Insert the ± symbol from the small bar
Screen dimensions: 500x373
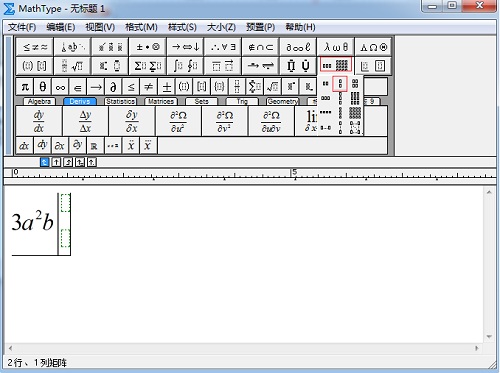[167, 87]
